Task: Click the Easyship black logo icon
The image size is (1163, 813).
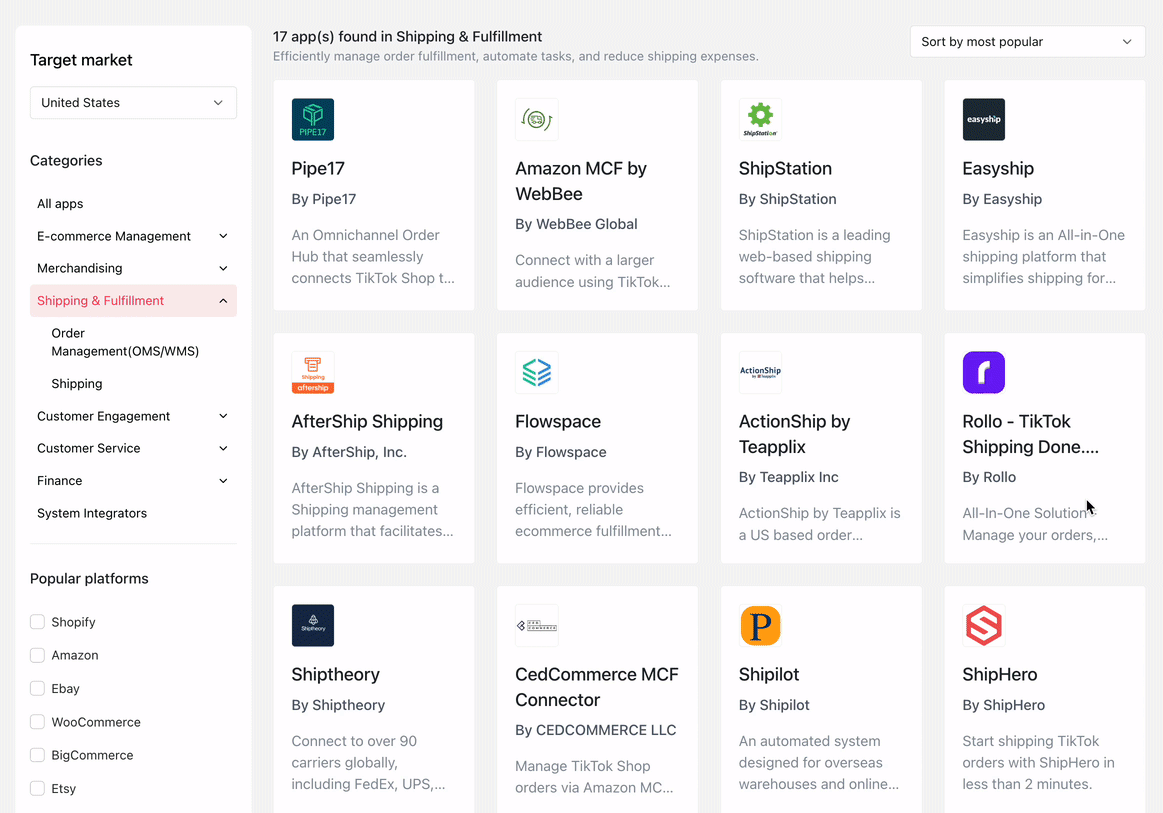Action: click(x=984, y=120)
